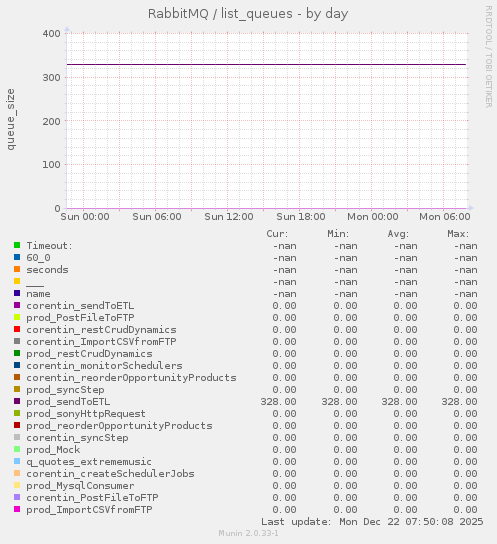497x544 pixels.
Task: Select the 'prod_ImportCSVfromFTP' legend entry
Action: (x=89, y=509)
